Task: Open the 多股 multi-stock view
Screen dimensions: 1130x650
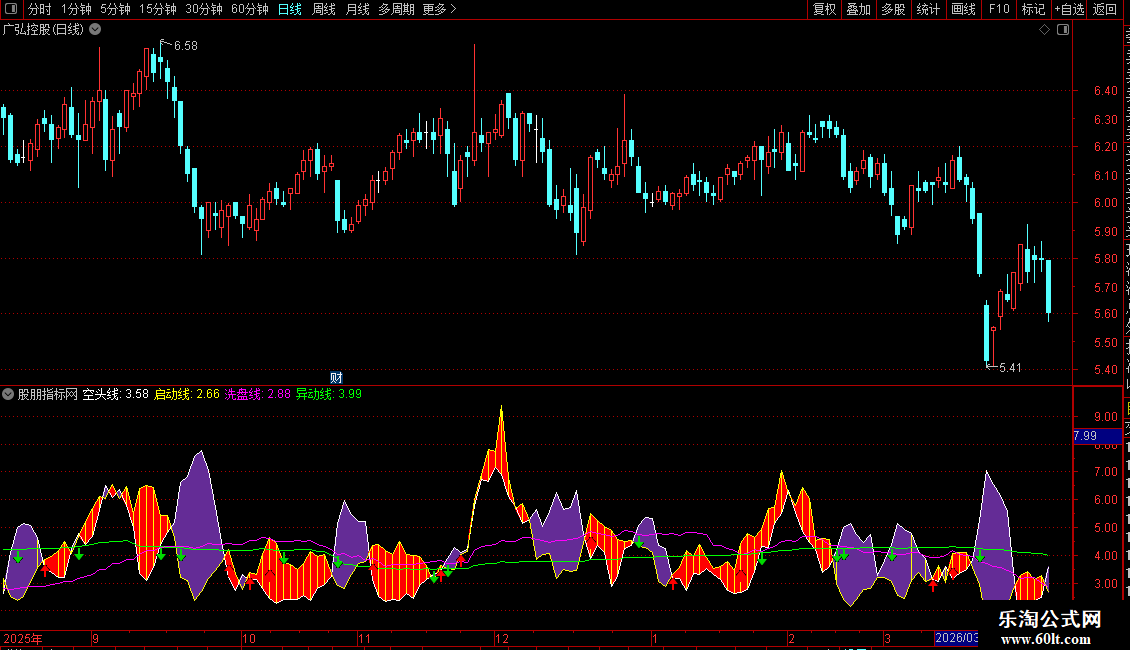Action: point(894,9)
